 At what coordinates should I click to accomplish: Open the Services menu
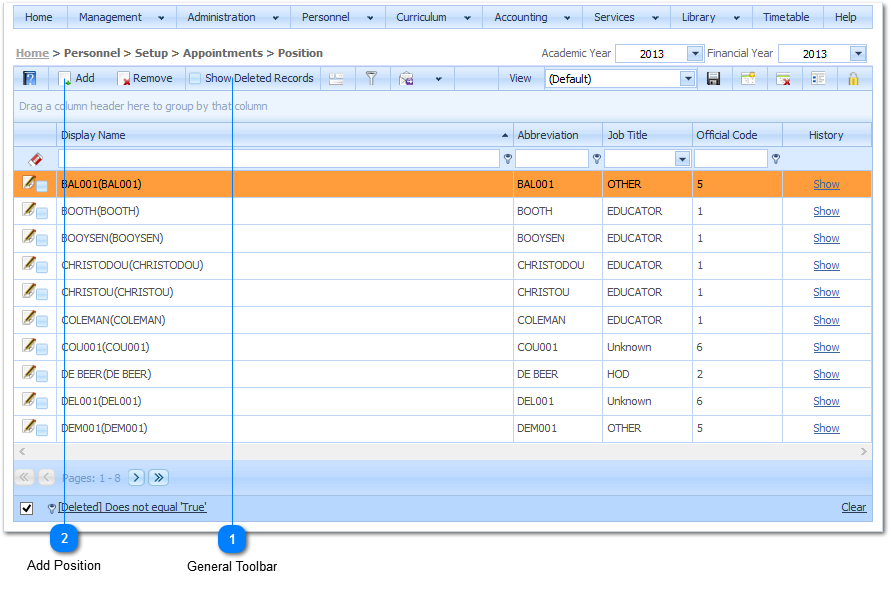pyautogui.click(x=626, y=17)
